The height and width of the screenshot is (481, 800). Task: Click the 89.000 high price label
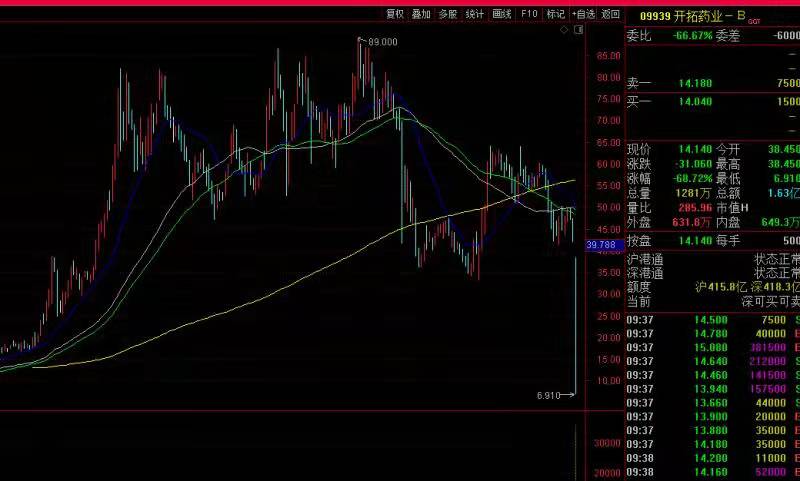tap(382, 42)
